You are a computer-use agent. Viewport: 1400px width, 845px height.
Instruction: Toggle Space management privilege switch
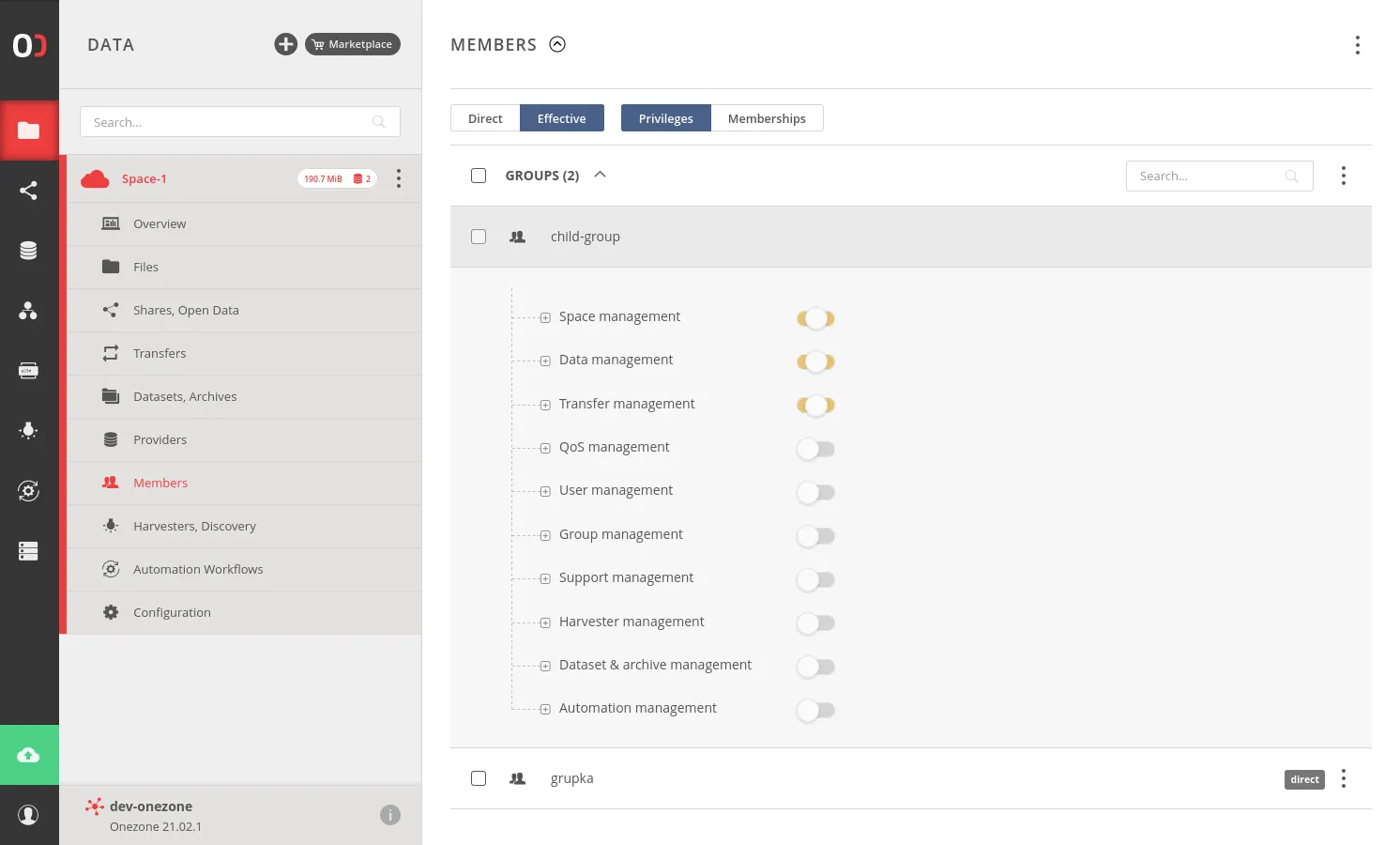point(815,318)
